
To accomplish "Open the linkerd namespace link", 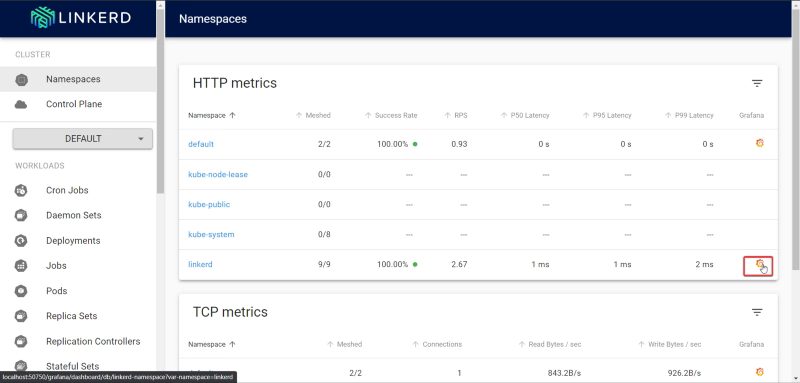I will (x=200, y=265).
